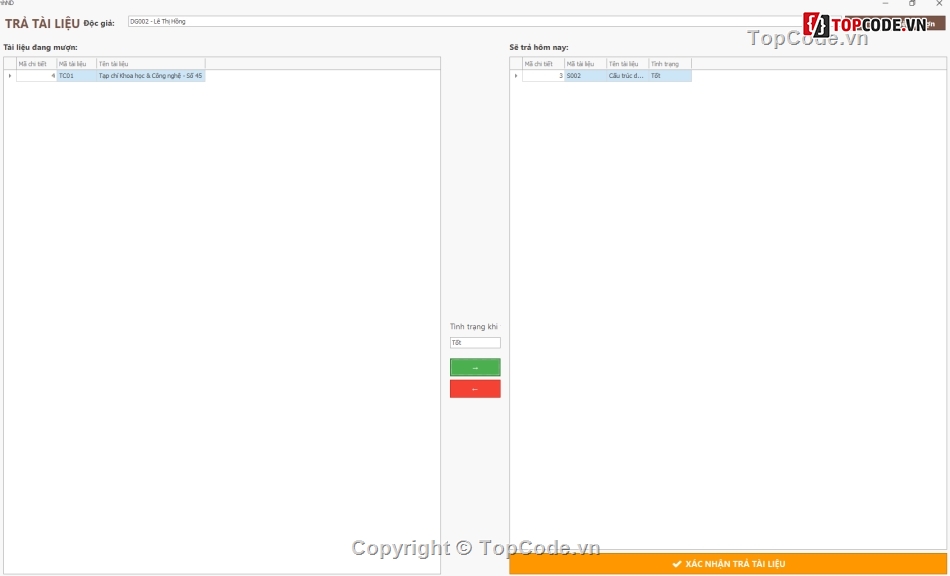The width and height of the screenshot is (950, 576).
Task: Click the Tên tài liệu header in the return table
Action: (628, 64)
